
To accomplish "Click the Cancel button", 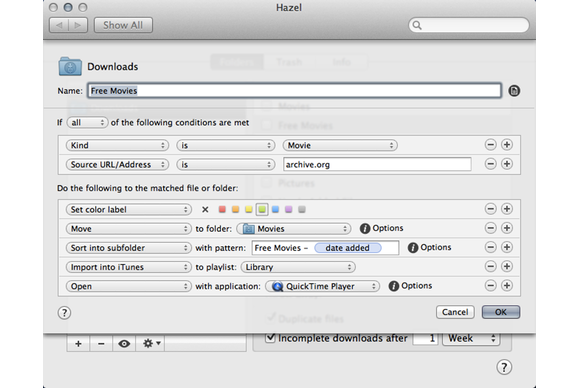I will pos(455,312).
